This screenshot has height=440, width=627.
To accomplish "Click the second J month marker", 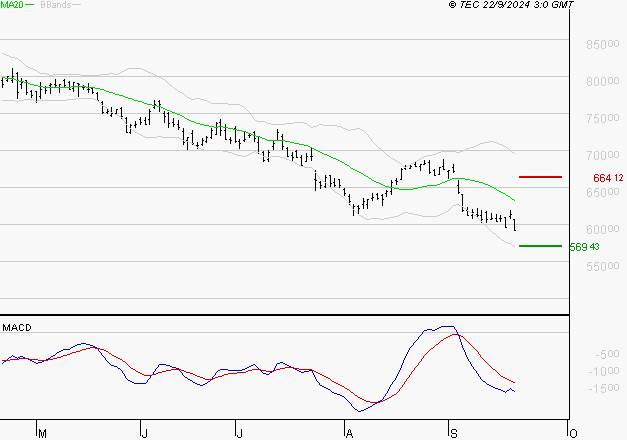I will [239, 434].
